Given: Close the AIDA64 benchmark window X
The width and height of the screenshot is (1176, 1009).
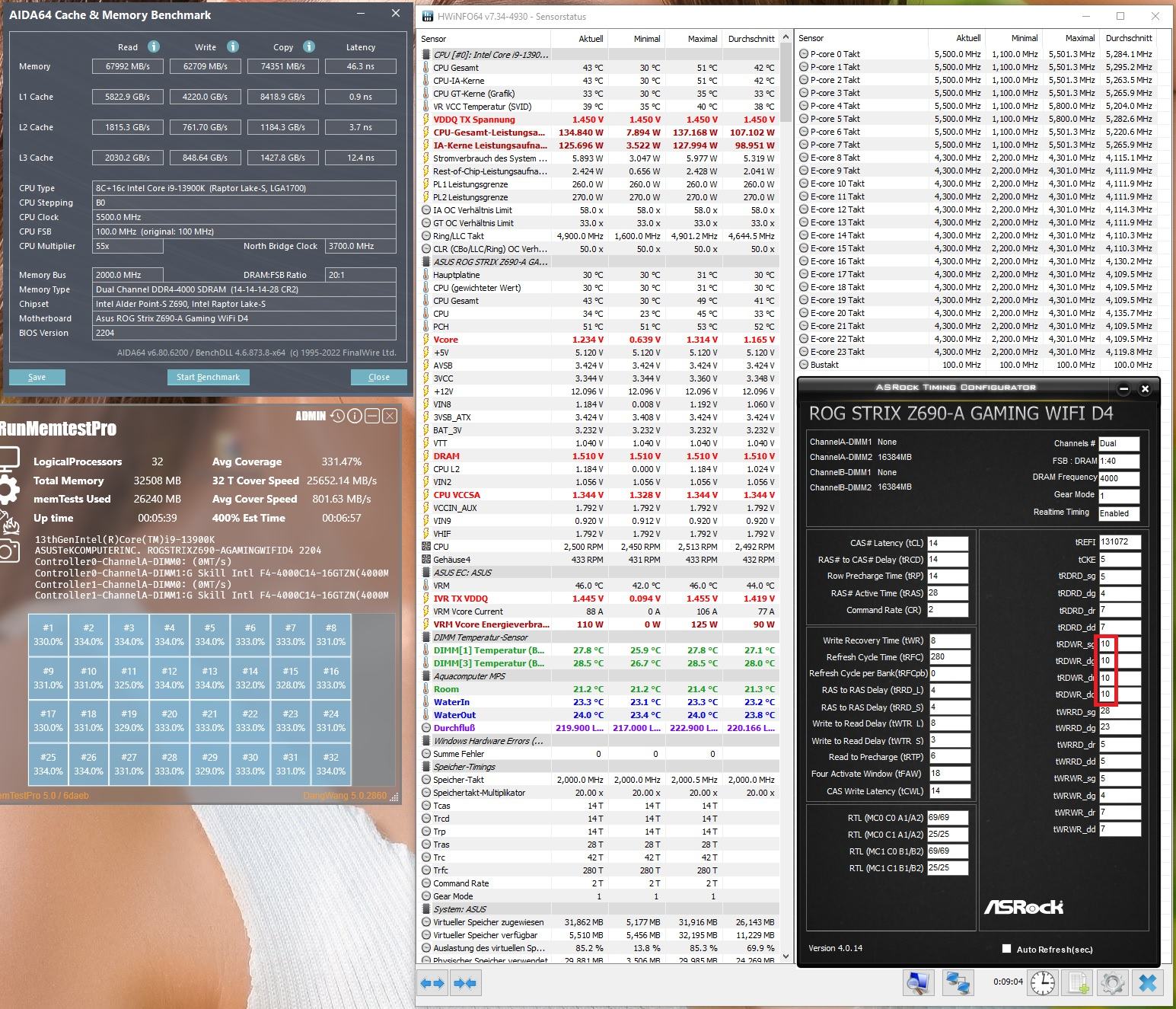Looking at the screenshot, I should (395, 13).
